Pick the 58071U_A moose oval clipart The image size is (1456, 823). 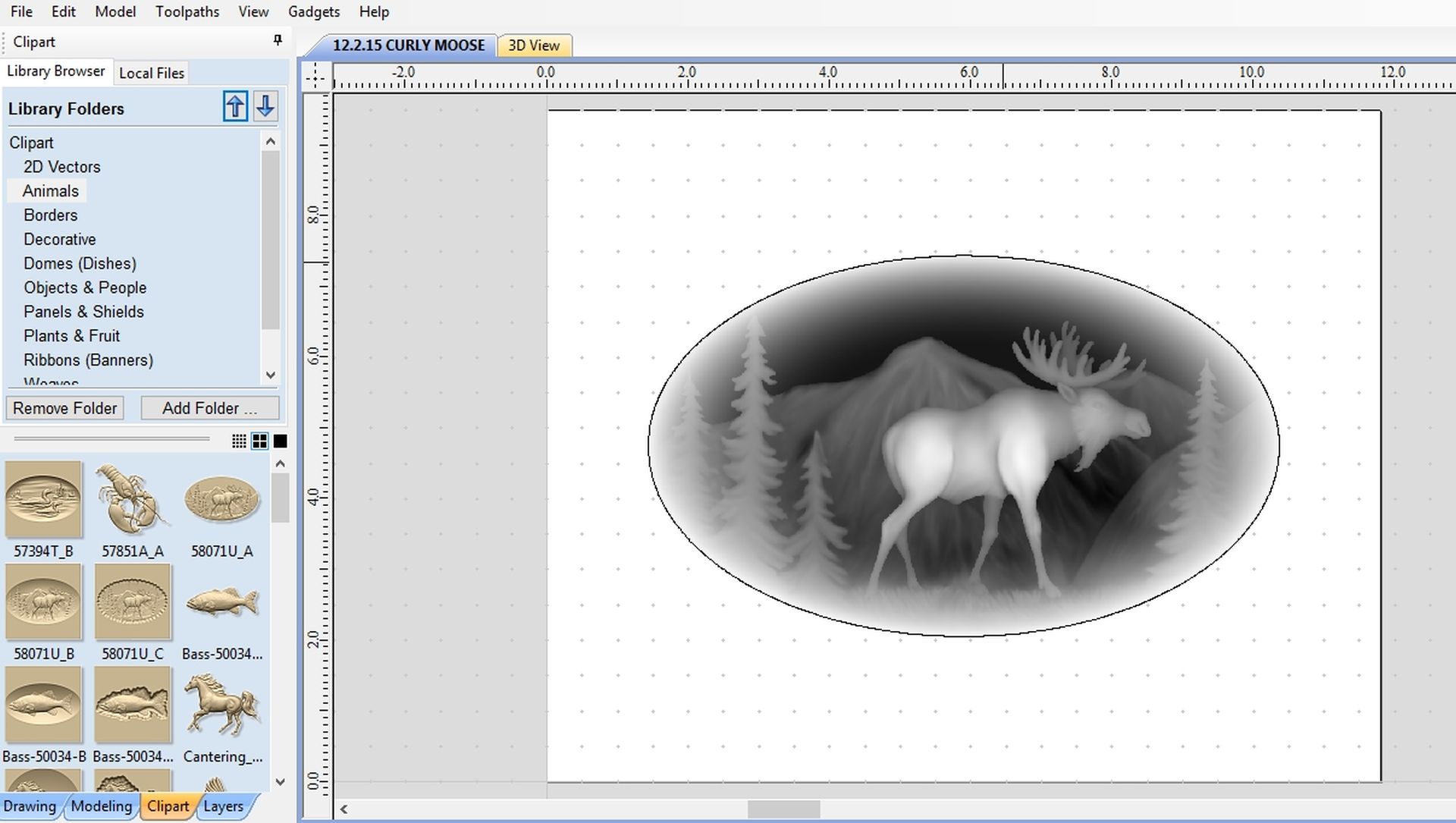221,500
